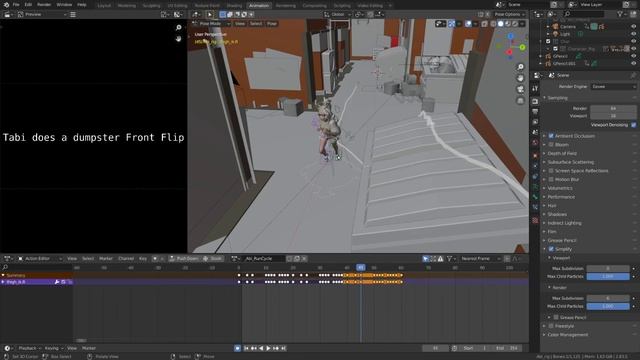Open the Output properties tab icon
640x360 pixels.
coord(535,111)
